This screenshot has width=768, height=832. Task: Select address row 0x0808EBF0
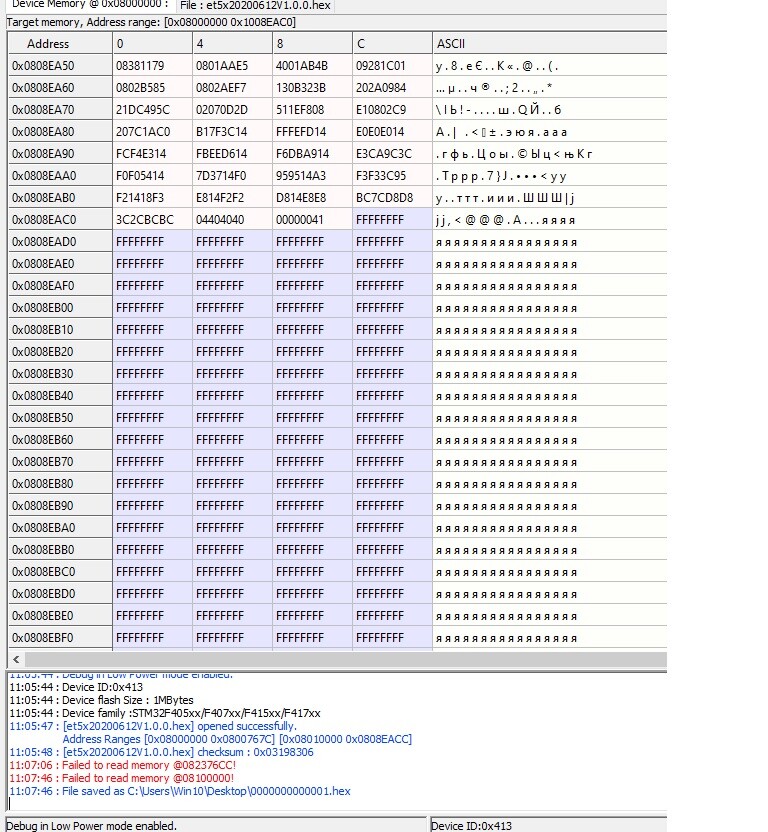pos(60,638)
